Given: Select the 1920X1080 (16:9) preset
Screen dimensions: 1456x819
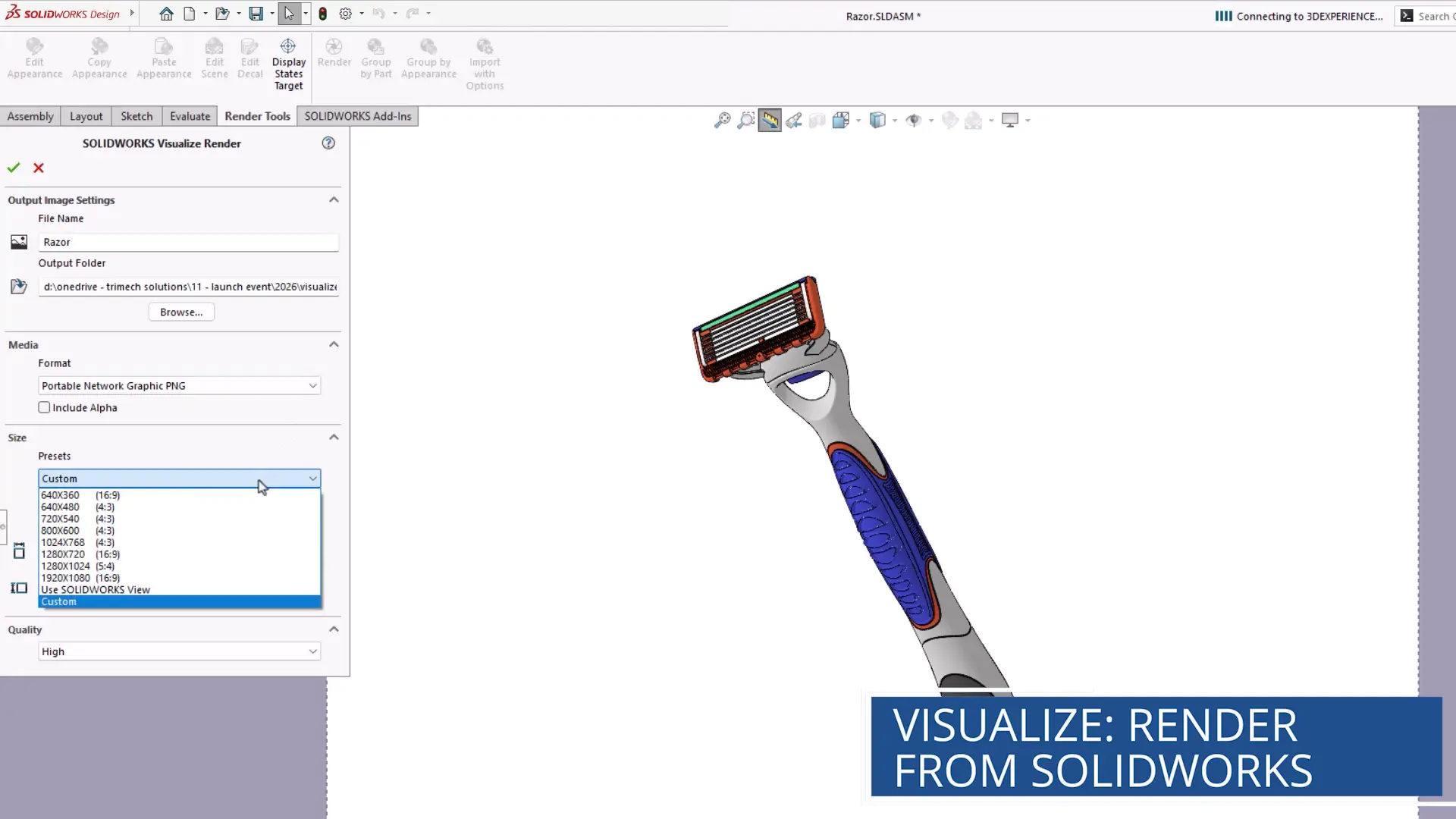Looking at the screenshot, I should [x=180, y=578].
